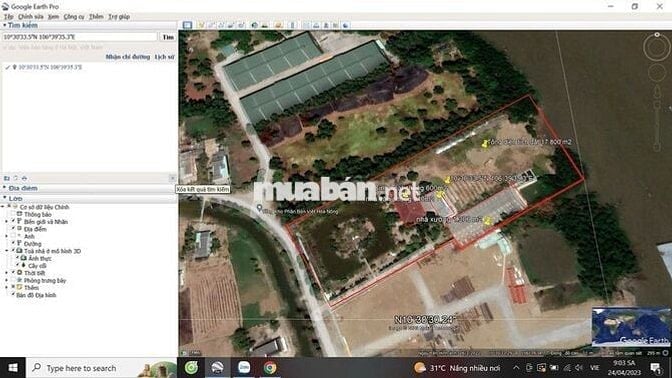Click the Print toolbar icon
672x378 pixels.
coord(316,25)
